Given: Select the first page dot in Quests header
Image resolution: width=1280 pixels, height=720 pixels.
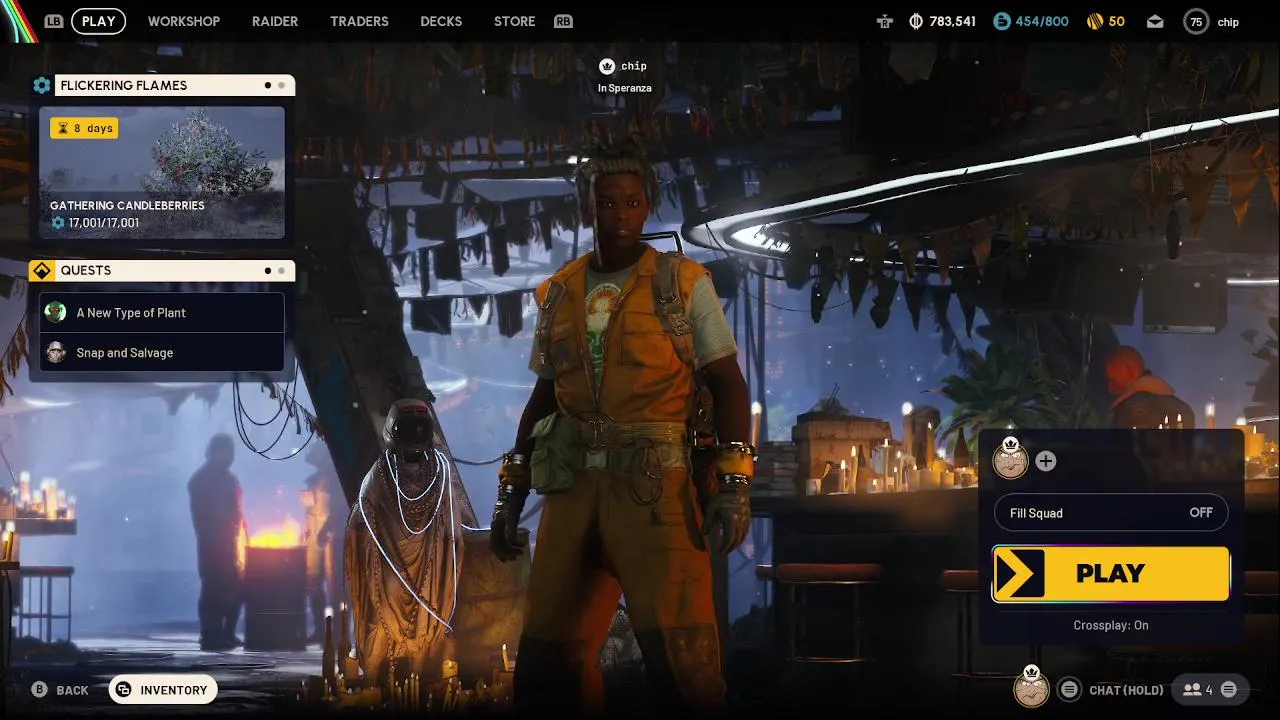Looking at the screenshot, I should click(268, 270).
